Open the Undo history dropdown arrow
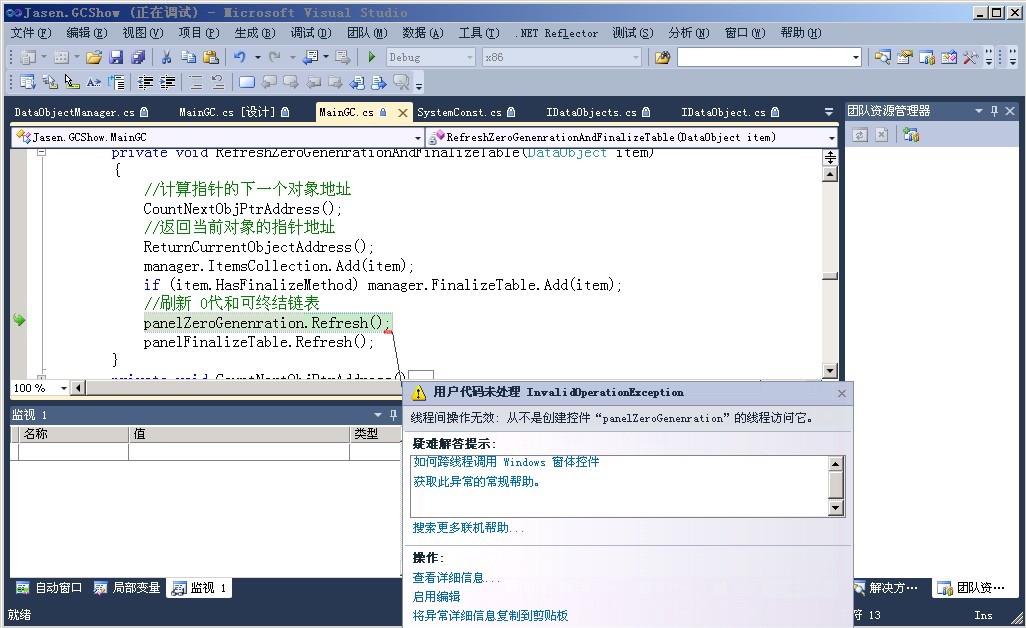Viewport: 1026px width, 628px height. coord(258,58)
